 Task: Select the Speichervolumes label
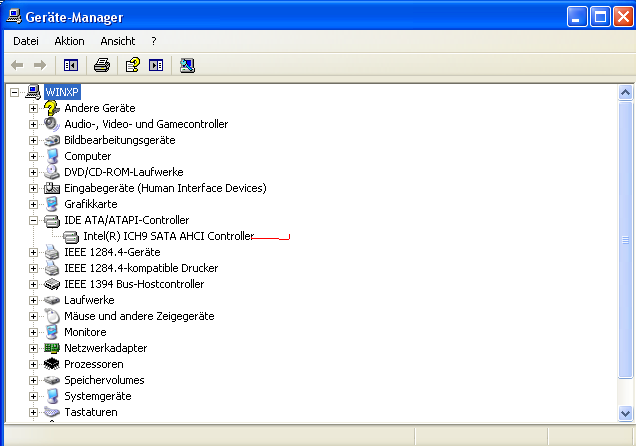(x=104, y=380)
